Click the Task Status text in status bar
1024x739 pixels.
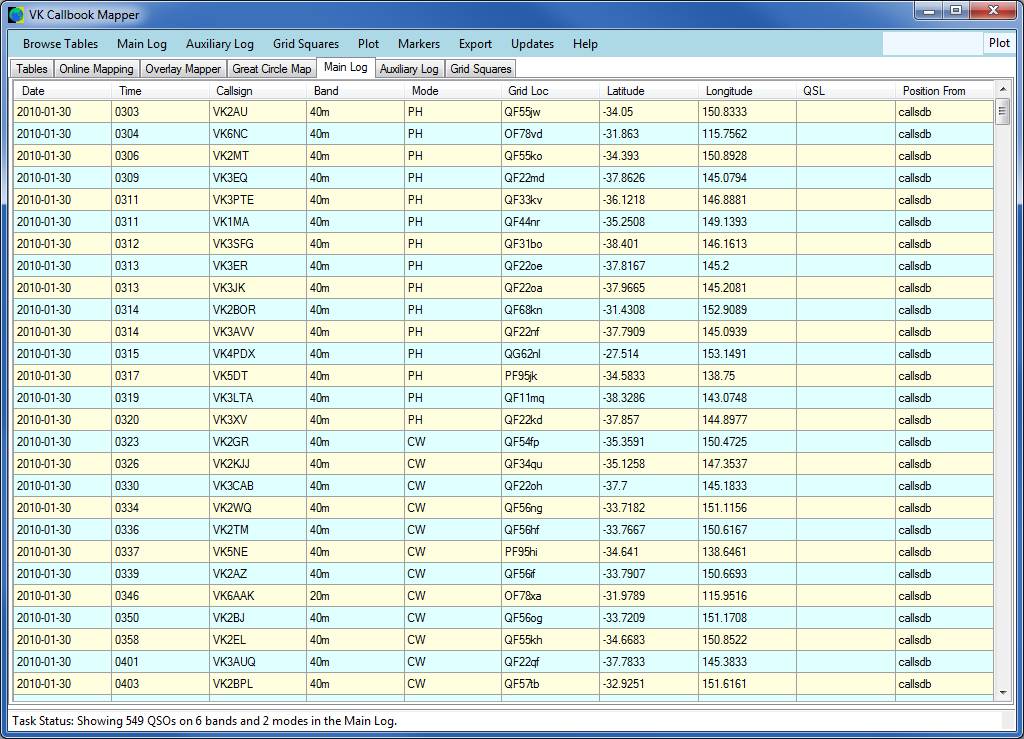point(204,721)
